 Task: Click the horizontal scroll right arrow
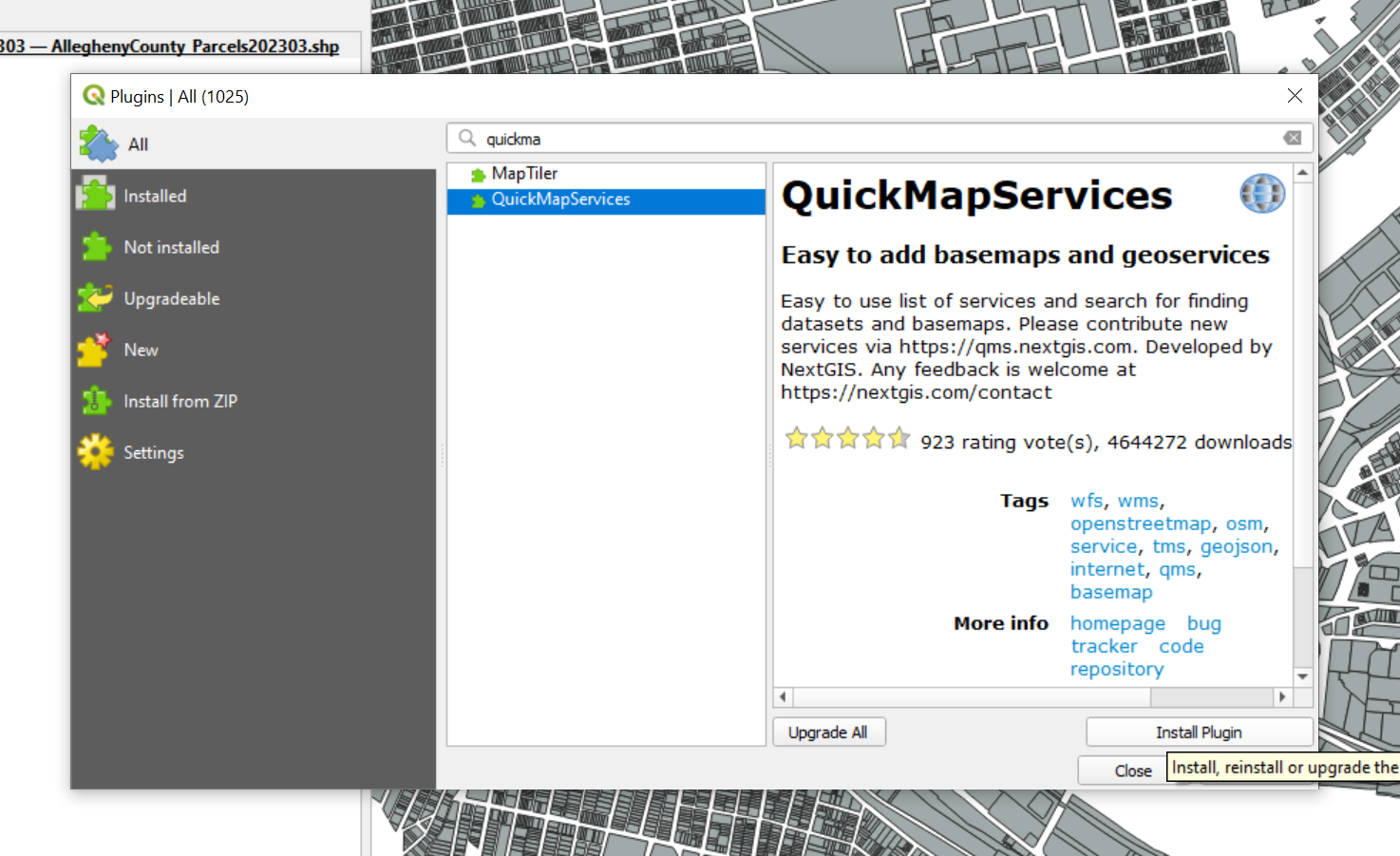tap(1282, 696)
